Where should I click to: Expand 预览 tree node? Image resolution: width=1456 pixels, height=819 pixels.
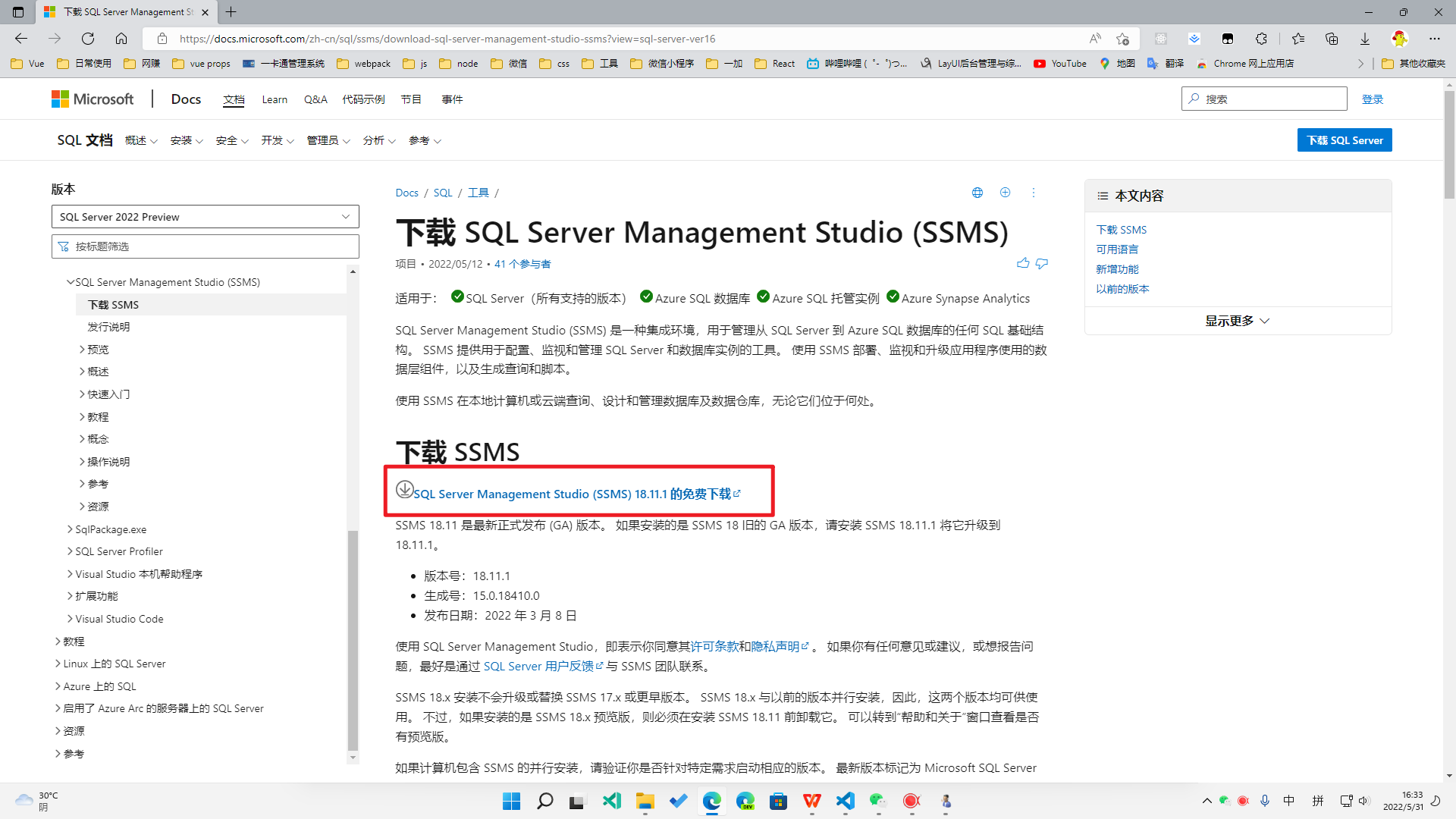[82, 350]
